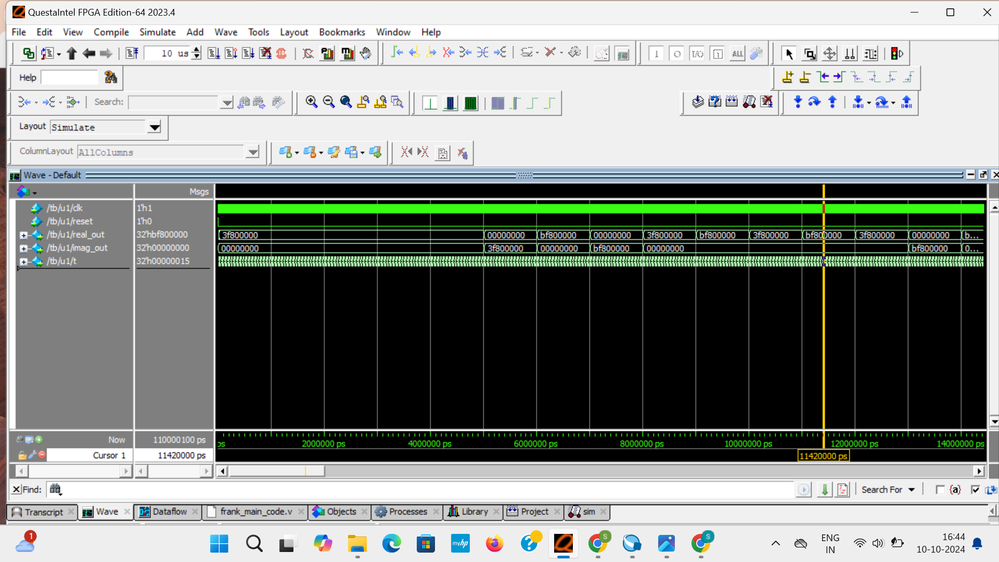
Task: Toggle the checked box in Find bar
Action: tap(975, 490)
